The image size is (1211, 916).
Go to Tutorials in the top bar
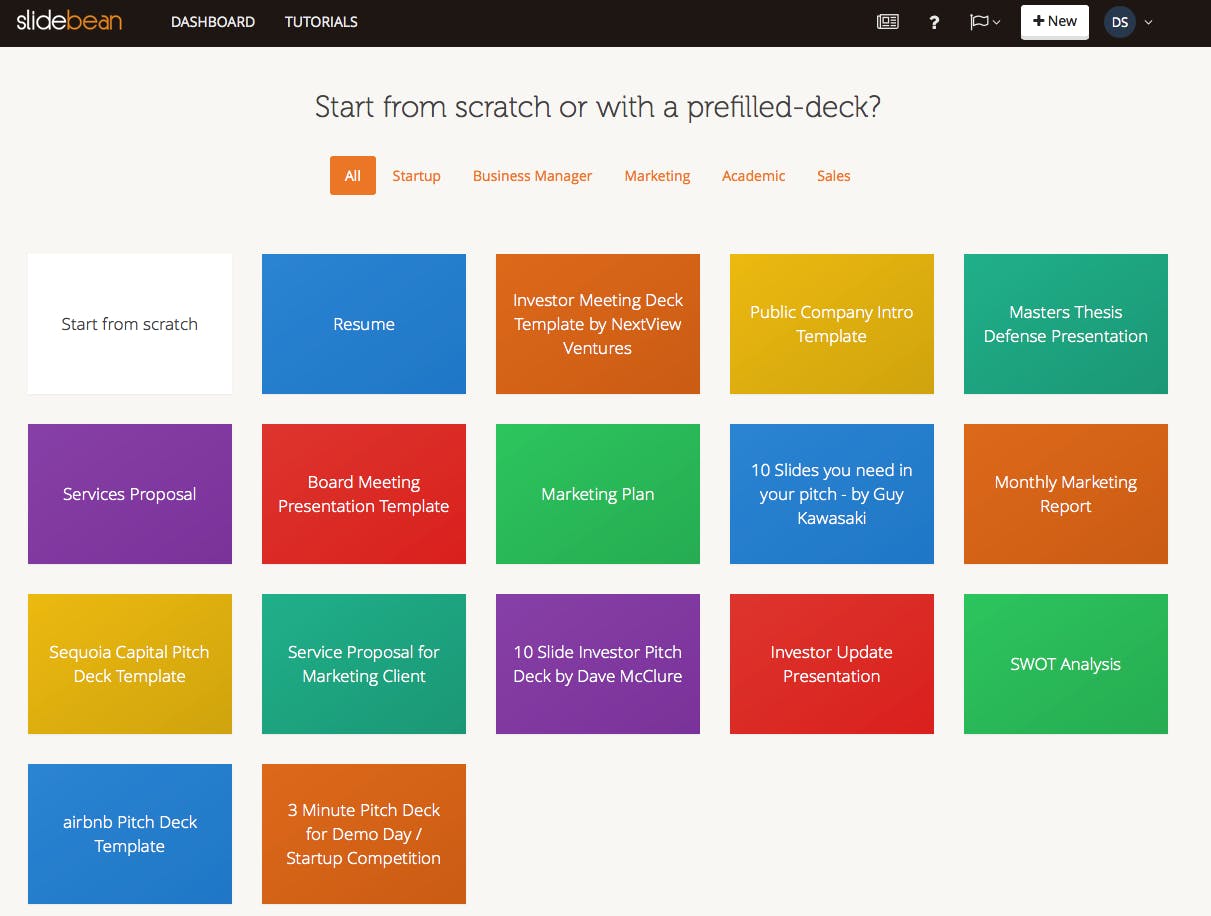point(321,21)
